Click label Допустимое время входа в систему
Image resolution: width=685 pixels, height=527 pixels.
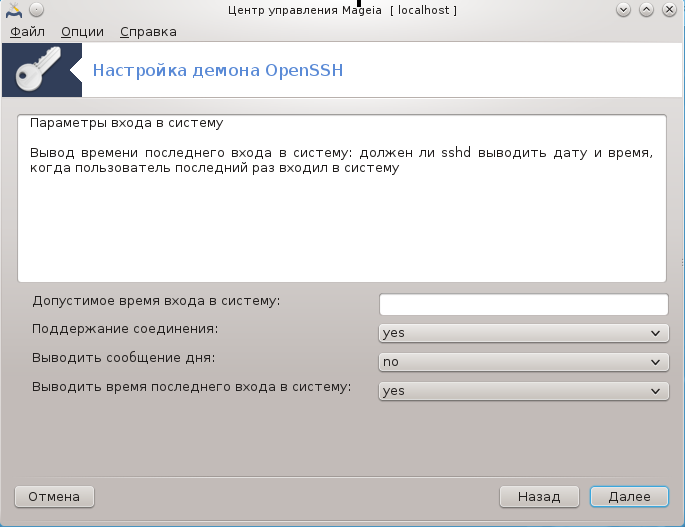(156, 301)
